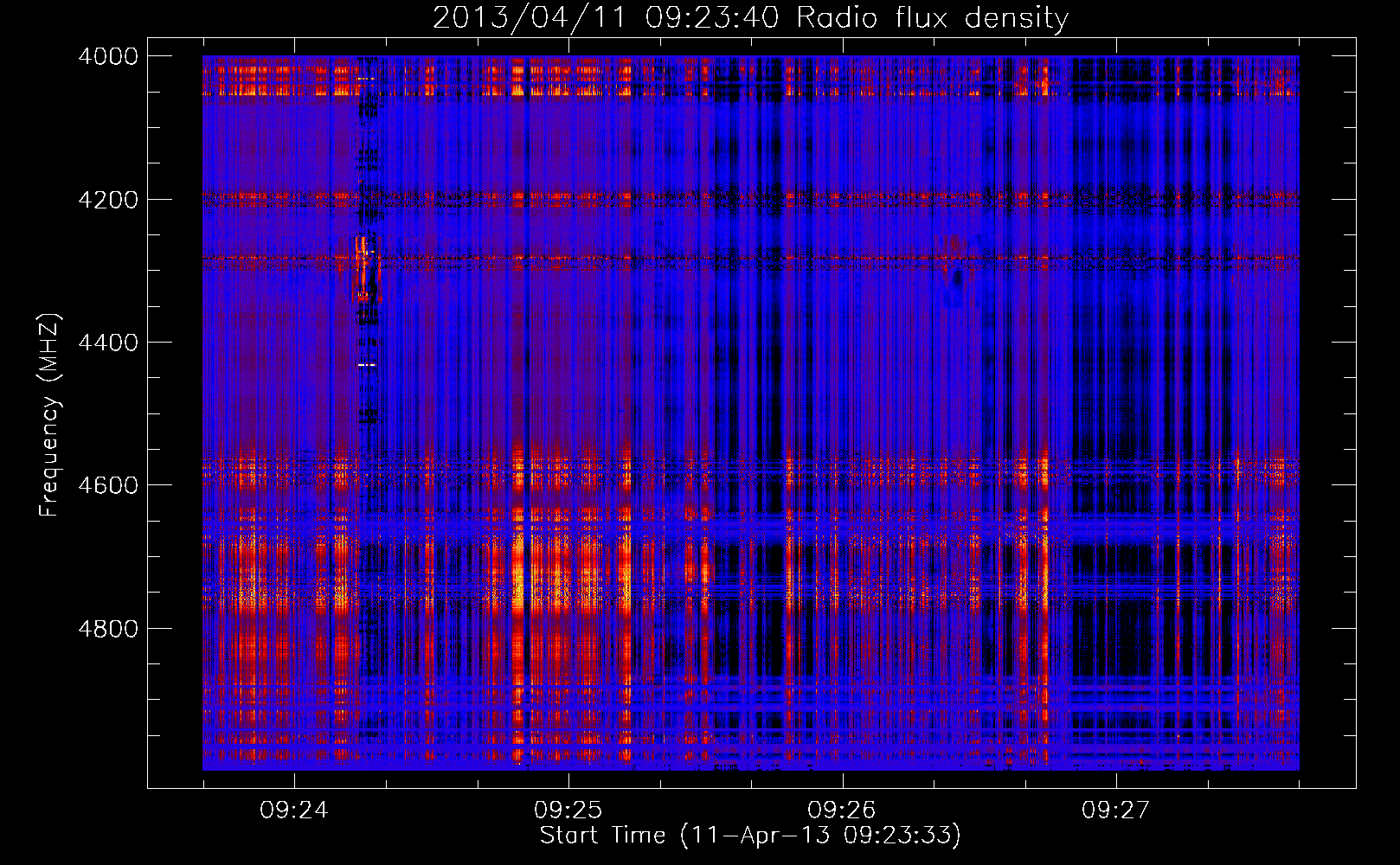
Task: Click the 09:24 time tick label
Action: pos(294,811)
